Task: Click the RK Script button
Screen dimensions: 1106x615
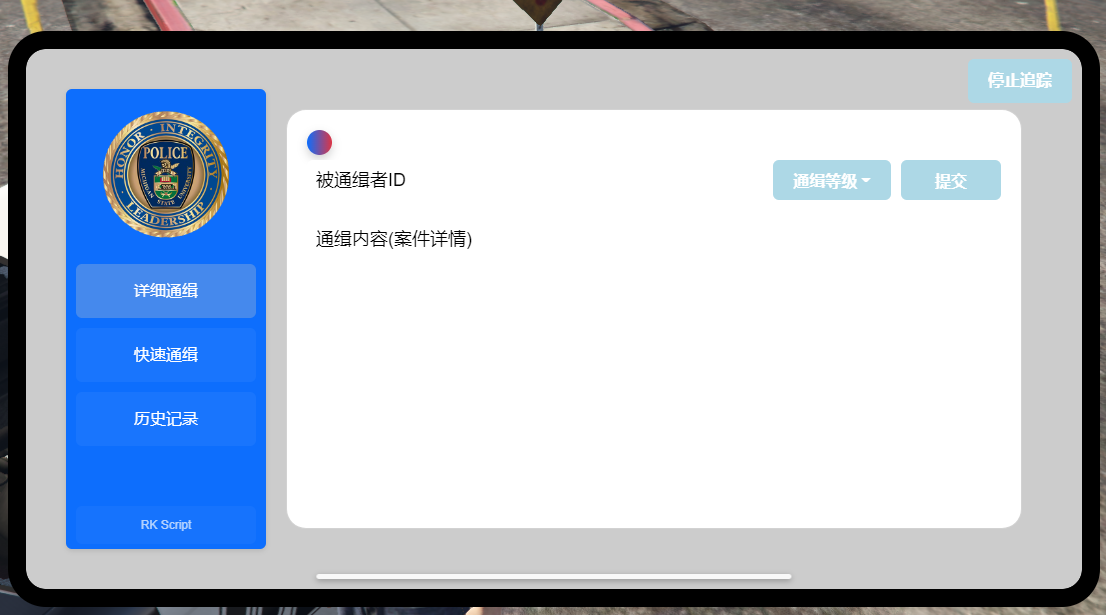Action: 166,525
